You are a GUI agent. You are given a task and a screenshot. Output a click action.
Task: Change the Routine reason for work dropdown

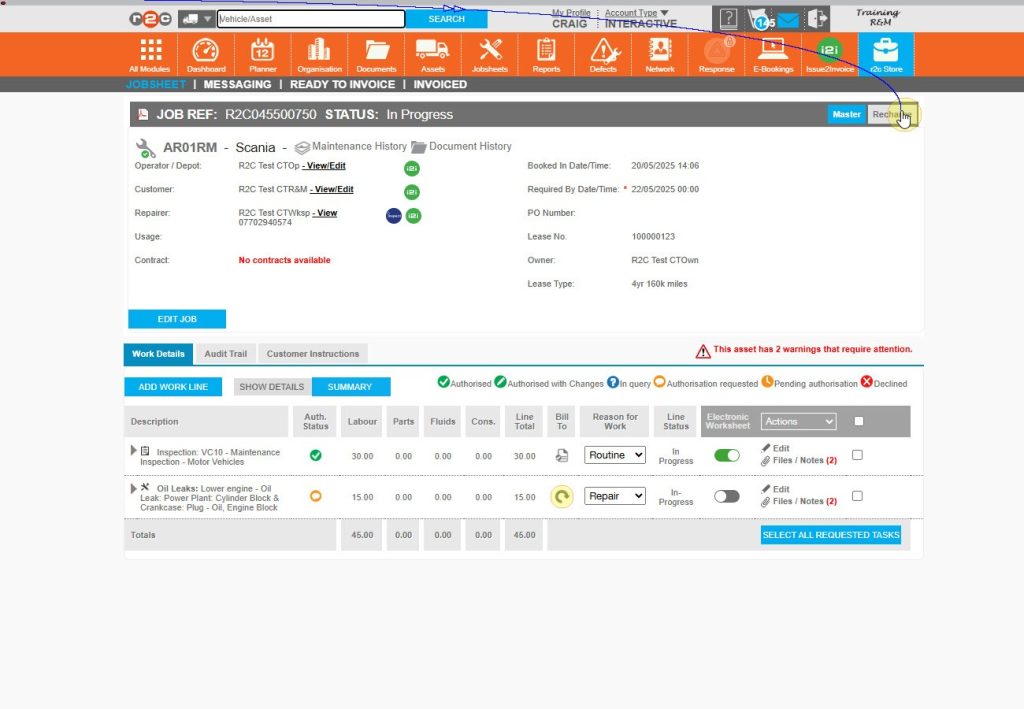(x=614, y=455)
